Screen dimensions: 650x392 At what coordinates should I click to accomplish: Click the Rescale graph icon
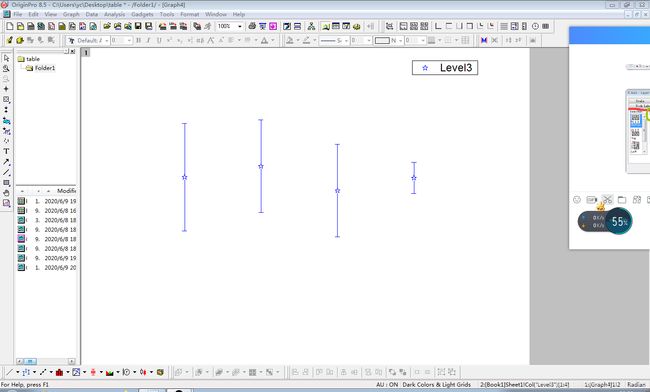click(x=389, y=26)
